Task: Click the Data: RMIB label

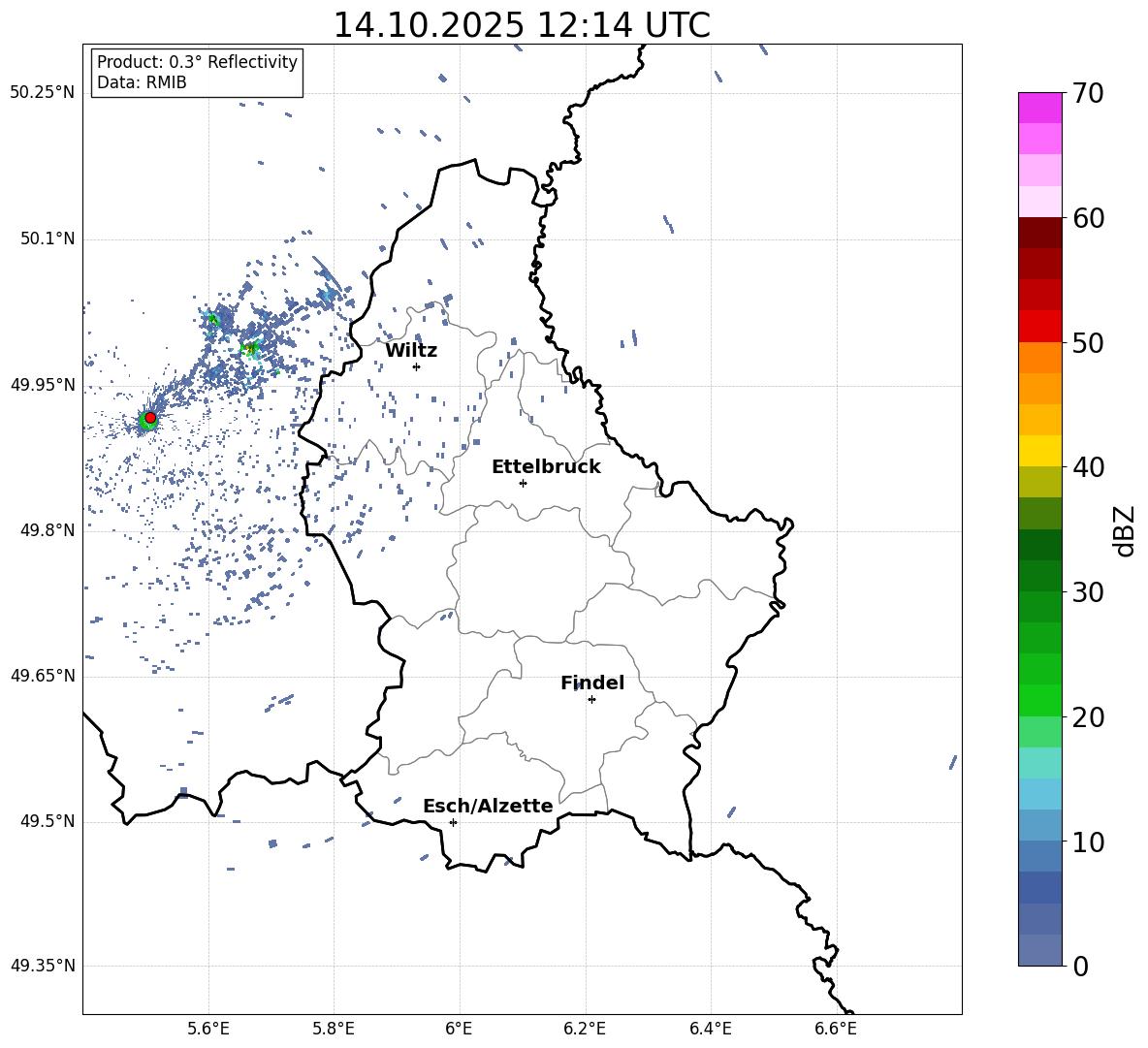Action: [142, 82]
